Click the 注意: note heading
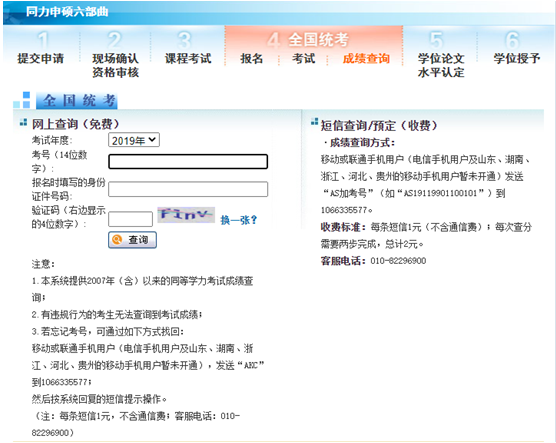 pyautogui.click(x=43, y=264)
